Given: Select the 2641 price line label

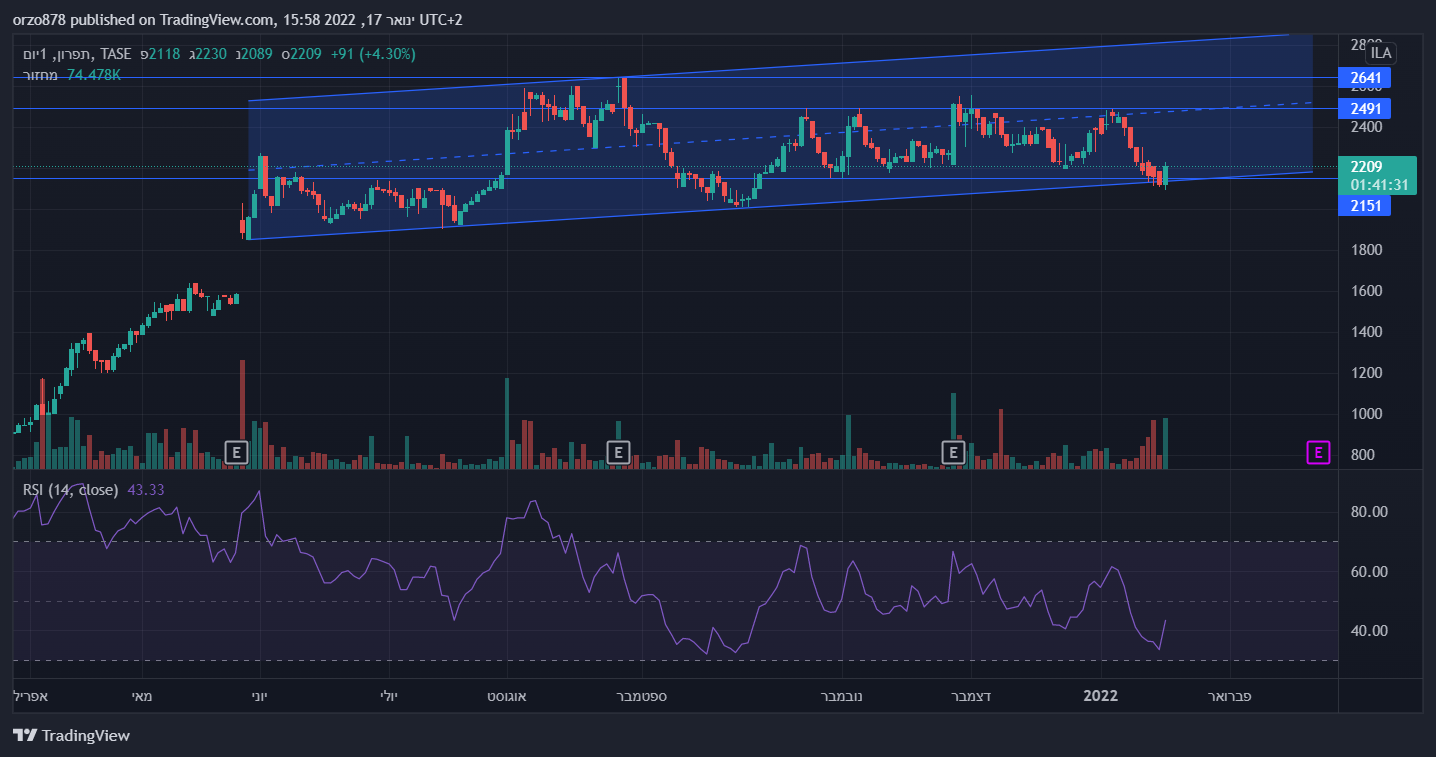Looking at the screenshot, I should [1365, 78].
